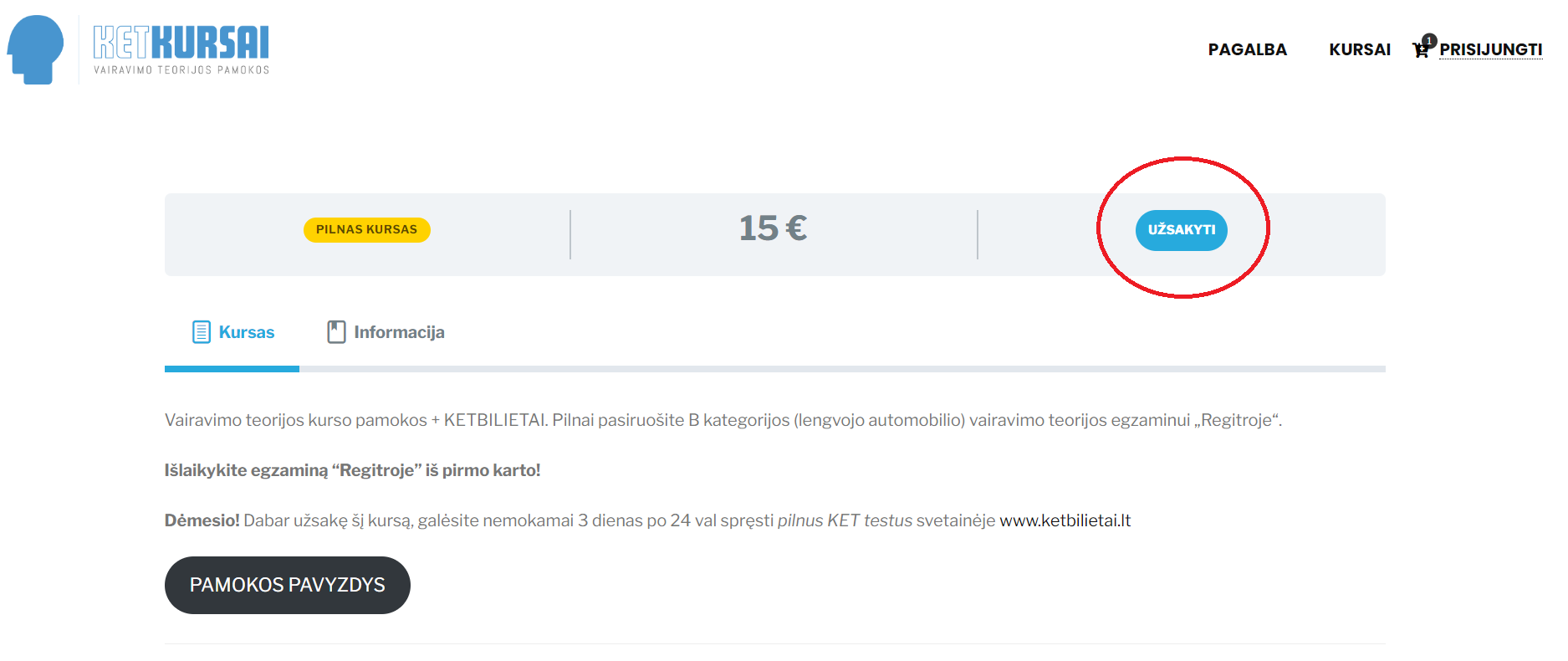
Task: Click the blue active tab indicator bar
Action: click(x=232, y=369)
